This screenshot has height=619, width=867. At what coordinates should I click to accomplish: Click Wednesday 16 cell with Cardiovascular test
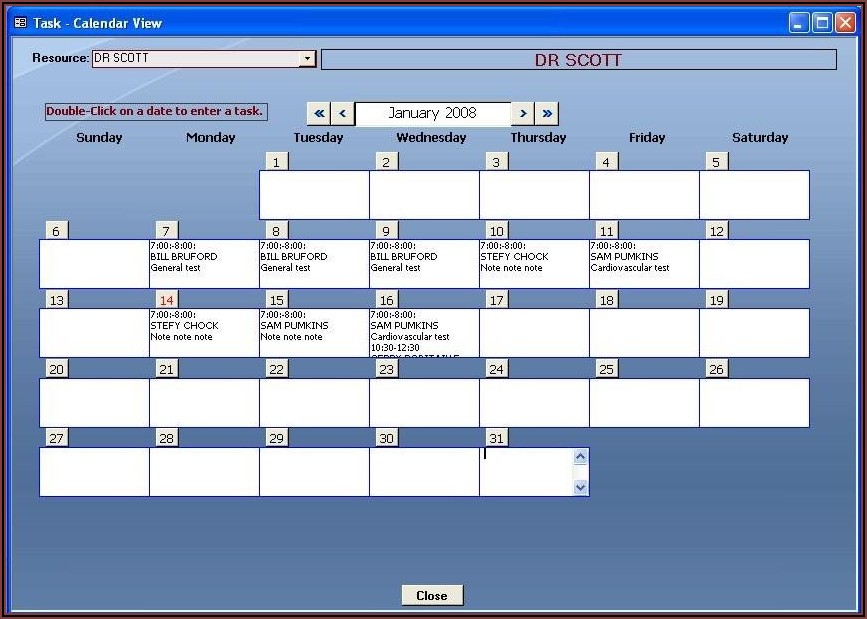click(x=424, y=333)
